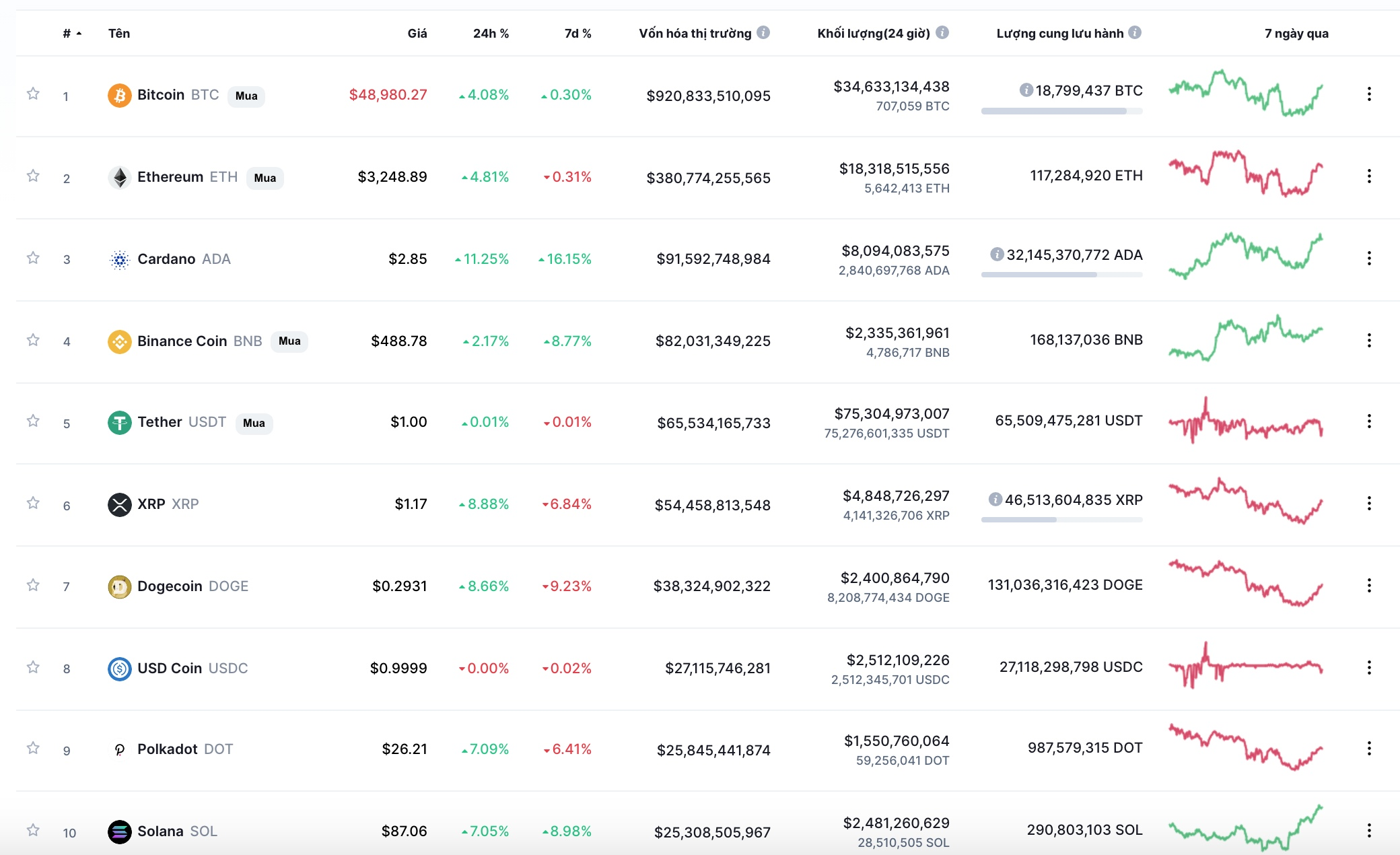Open Solana's 7-day sparkline chart
Image resolution: width=1400 pixels, height=855 pixels.
coord(1246,828)
